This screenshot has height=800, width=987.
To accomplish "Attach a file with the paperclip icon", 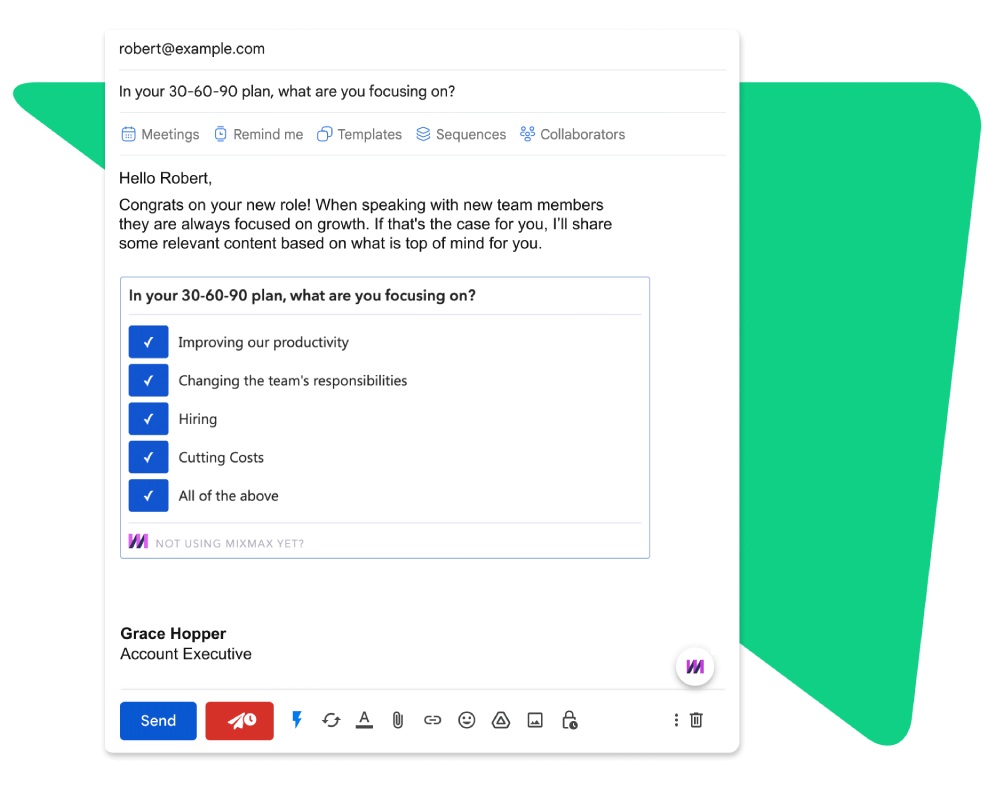I will tap(398, 720).
